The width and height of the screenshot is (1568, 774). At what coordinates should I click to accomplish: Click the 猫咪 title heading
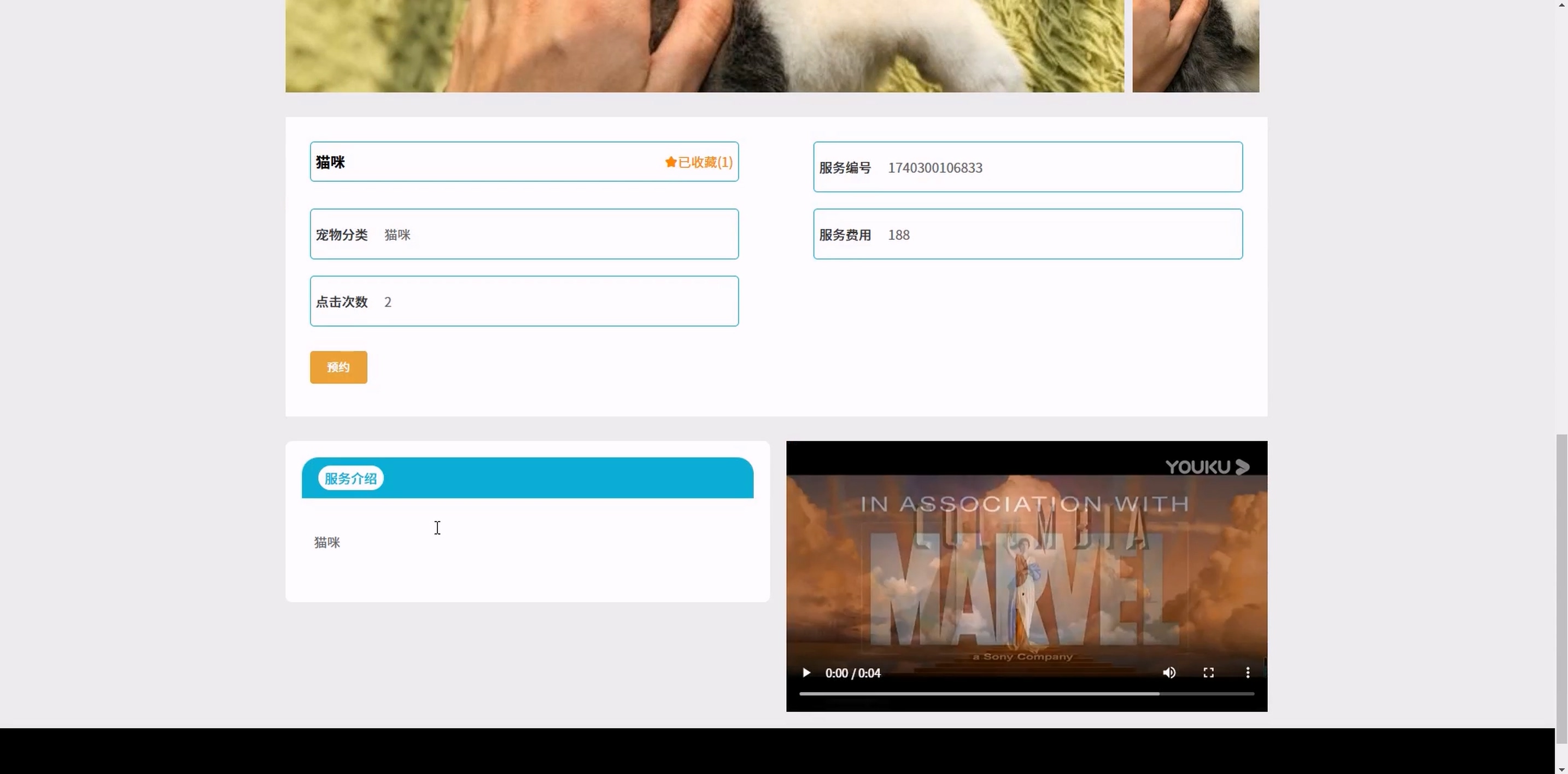331,162
